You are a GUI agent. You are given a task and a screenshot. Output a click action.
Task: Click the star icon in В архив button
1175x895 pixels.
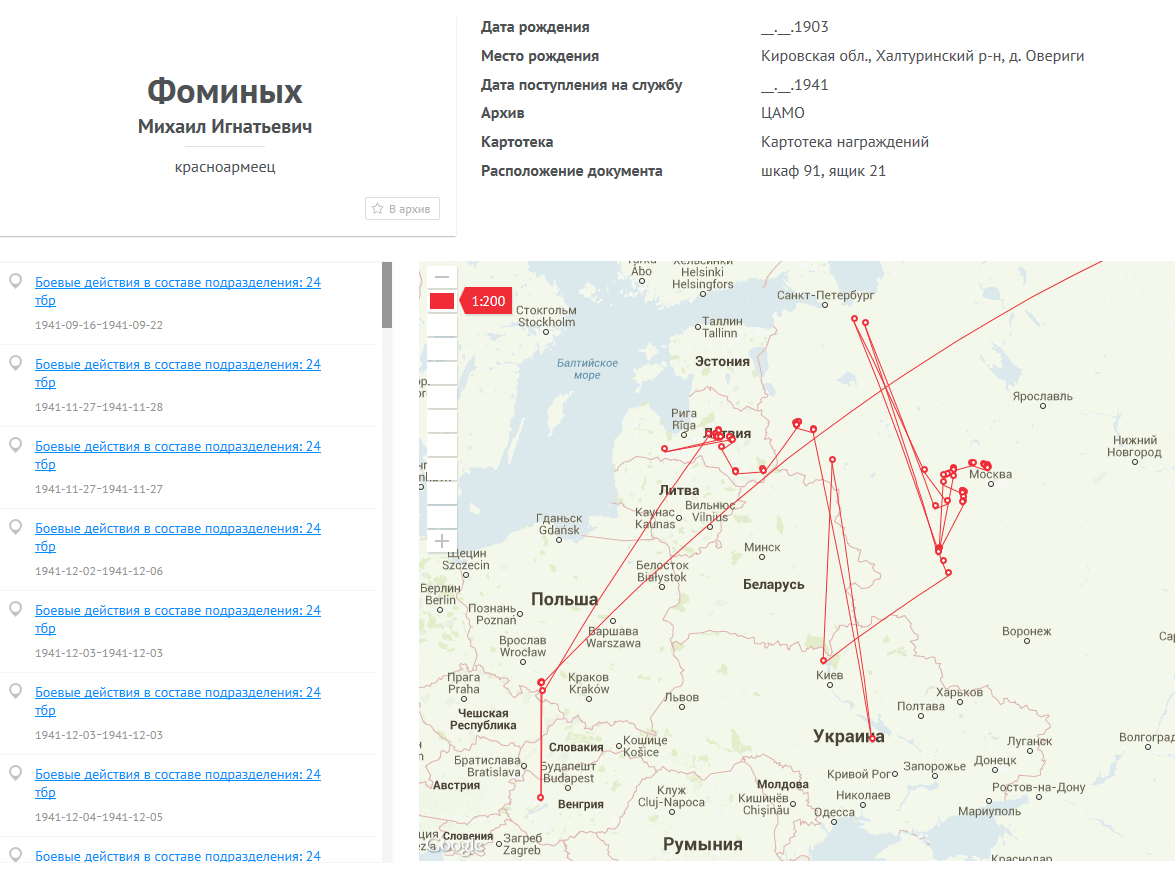(378, 209)
